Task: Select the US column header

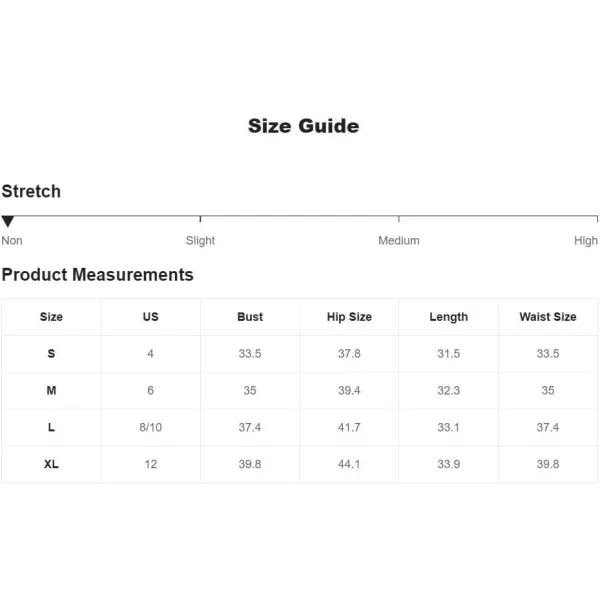Action: (150, 317)
